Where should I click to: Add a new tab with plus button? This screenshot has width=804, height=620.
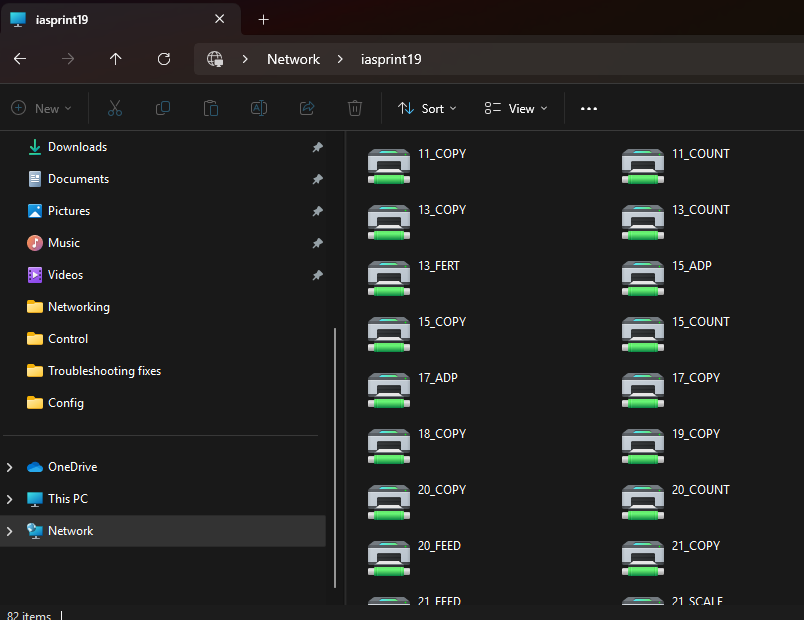point(263,19)
